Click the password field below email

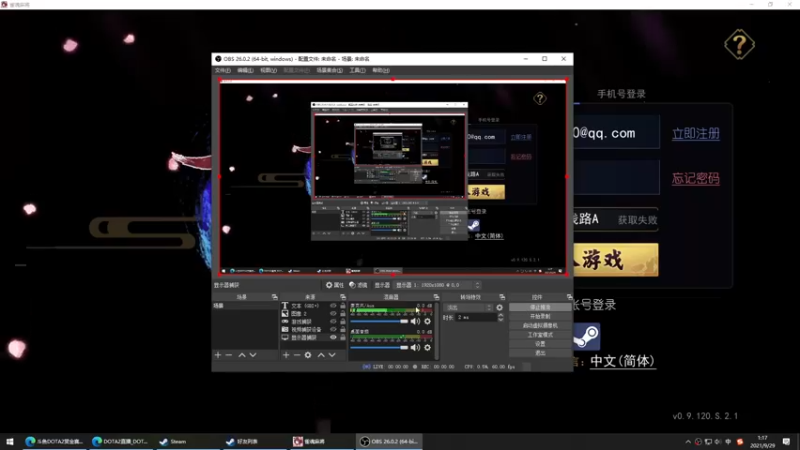616,178
